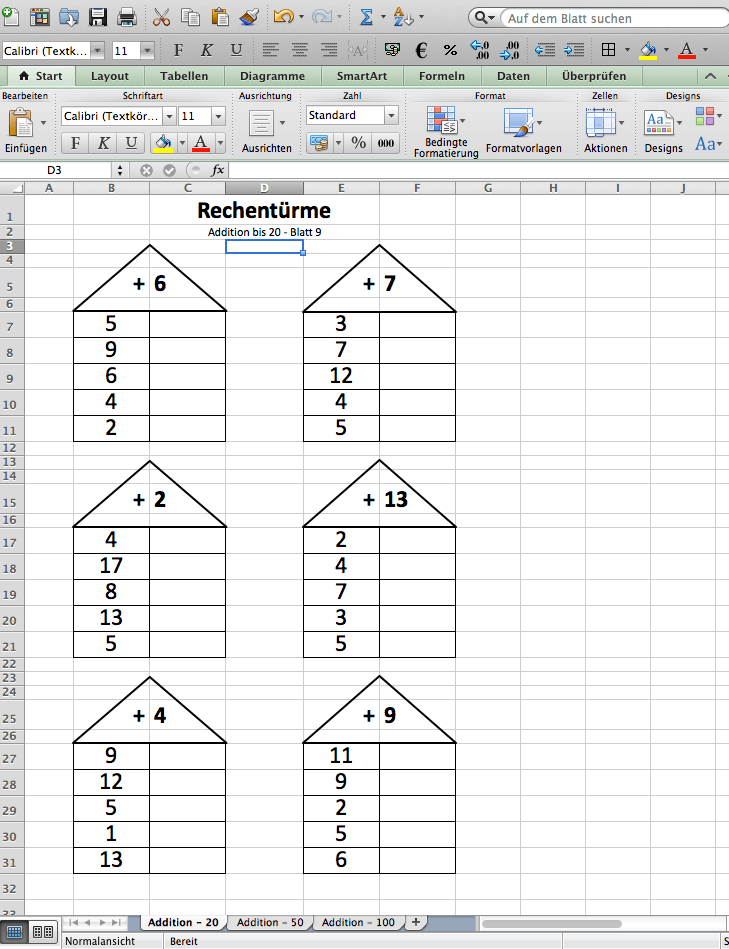Image resolution: width=729 pixels, height=949 pixels.
Task: Click the Ausrichten button
Action: (266, 131)
